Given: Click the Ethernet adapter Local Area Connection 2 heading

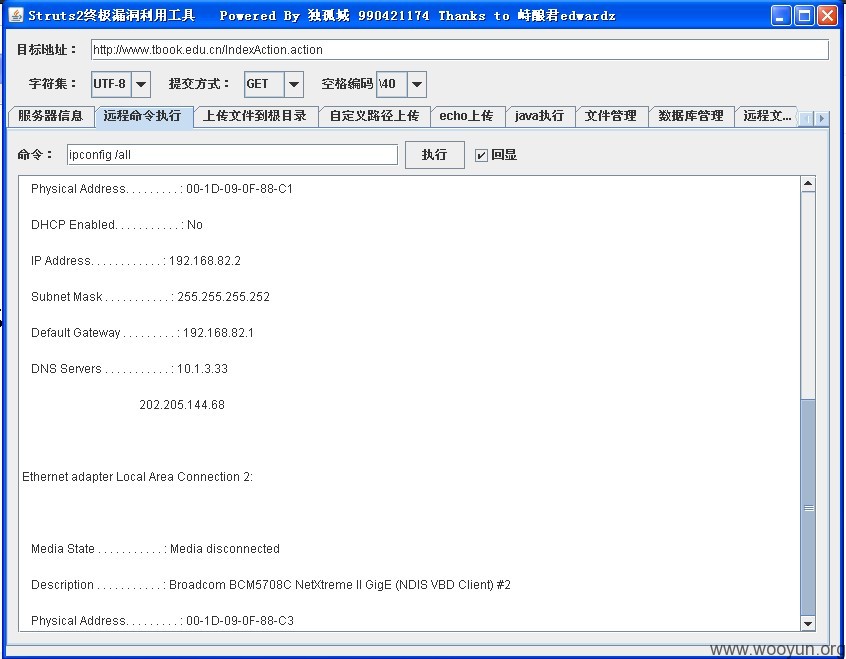Looking at the screenshot, I should coord(138,477).
